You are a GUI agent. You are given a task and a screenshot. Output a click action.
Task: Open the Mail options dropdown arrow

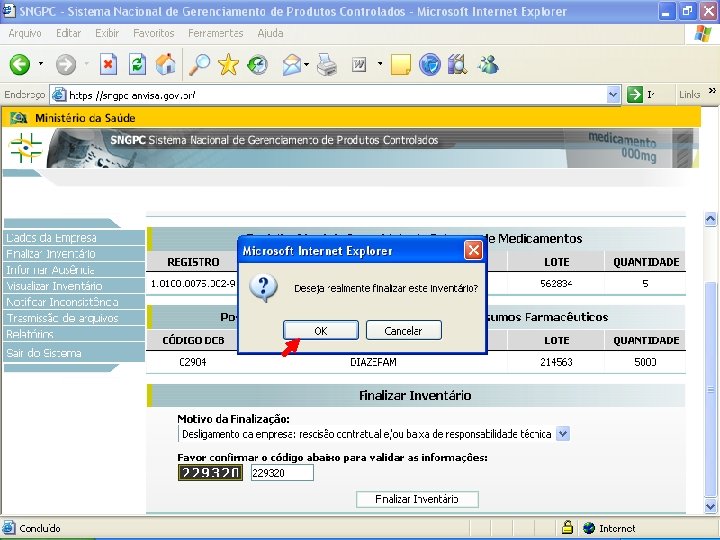[306, 64]
